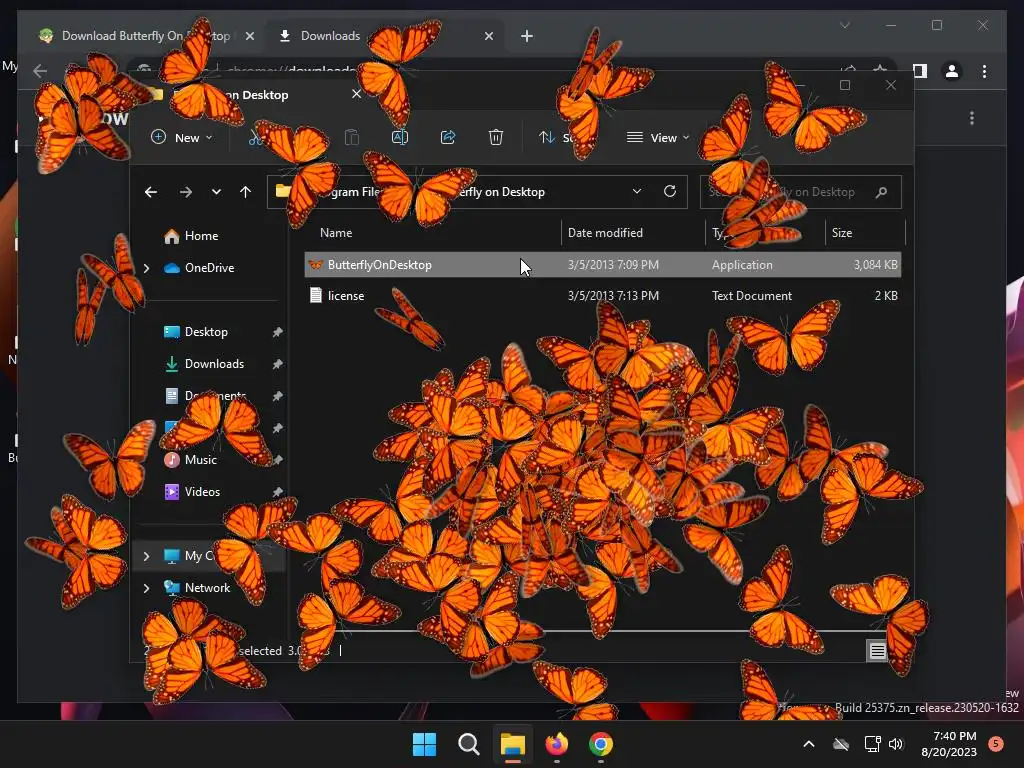
Task: Select the ButterflyOnDesktop application file
Action: point(603,264)
